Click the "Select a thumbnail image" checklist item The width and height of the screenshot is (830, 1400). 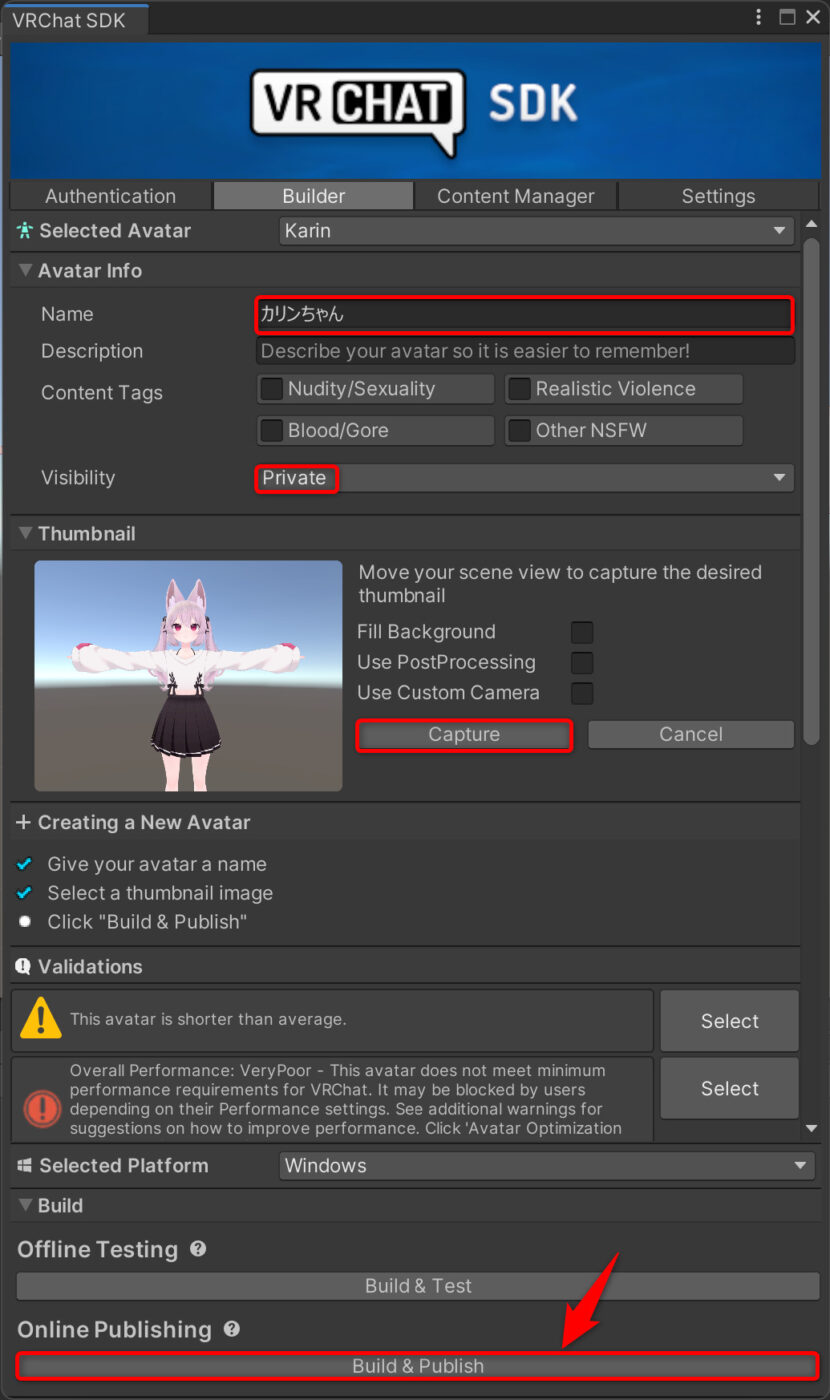click(160, 893)
